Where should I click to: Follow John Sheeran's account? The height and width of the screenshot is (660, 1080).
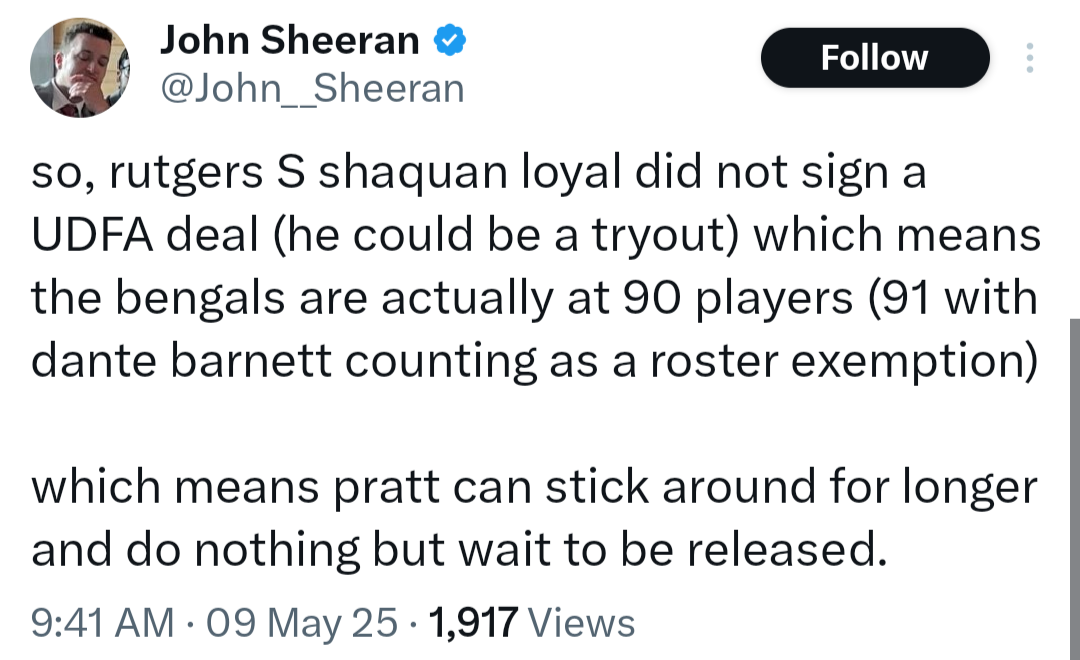tap(875, 58)
